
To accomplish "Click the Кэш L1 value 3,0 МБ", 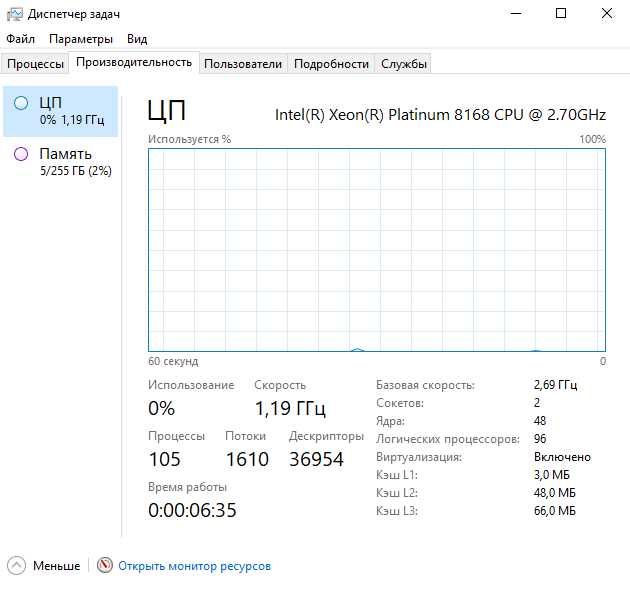I will click(x=552, y=475).
